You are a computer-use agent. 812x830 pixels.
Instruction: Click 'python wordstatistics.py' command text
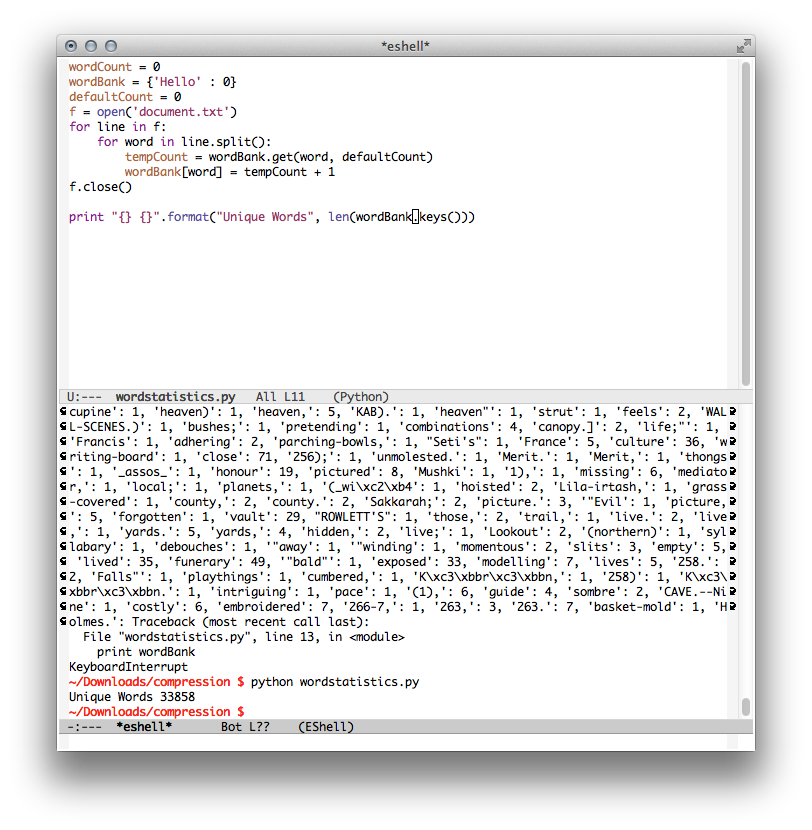coord(335,682)
